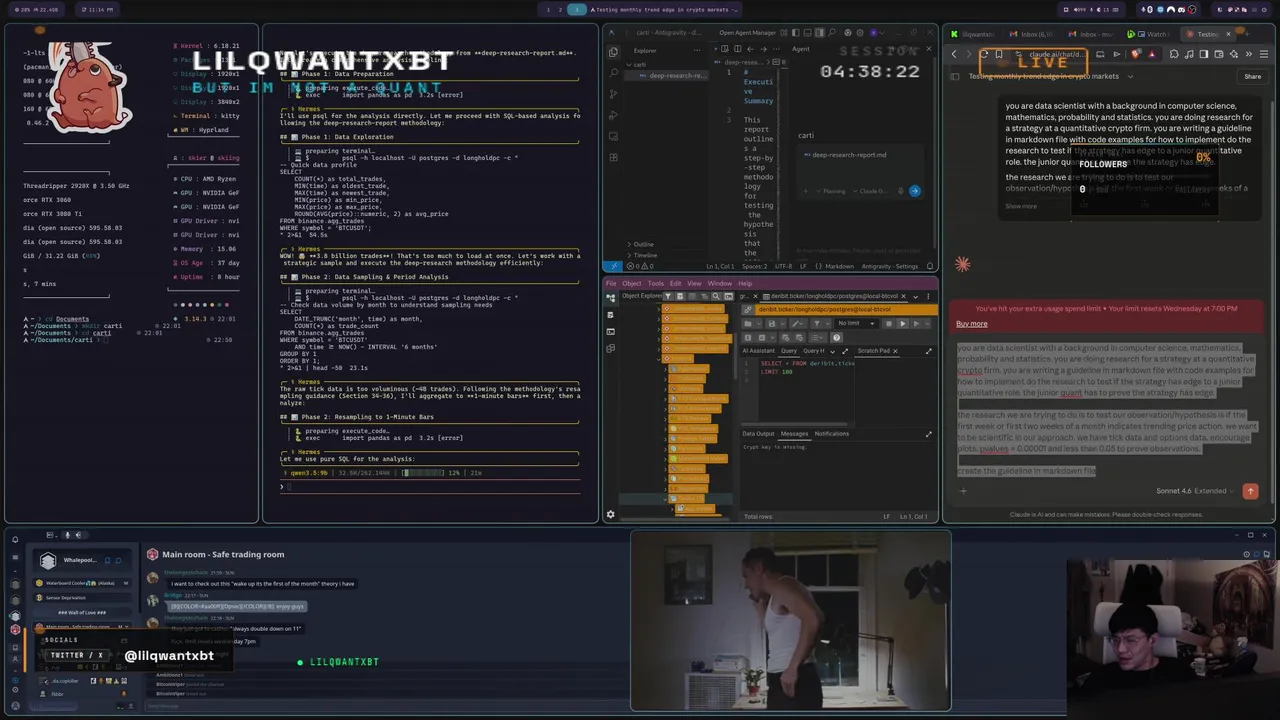This screenshot has width=1280, height=720.
Task: Click Antigravity - Settings in status bar
Action: coord(892,266)
